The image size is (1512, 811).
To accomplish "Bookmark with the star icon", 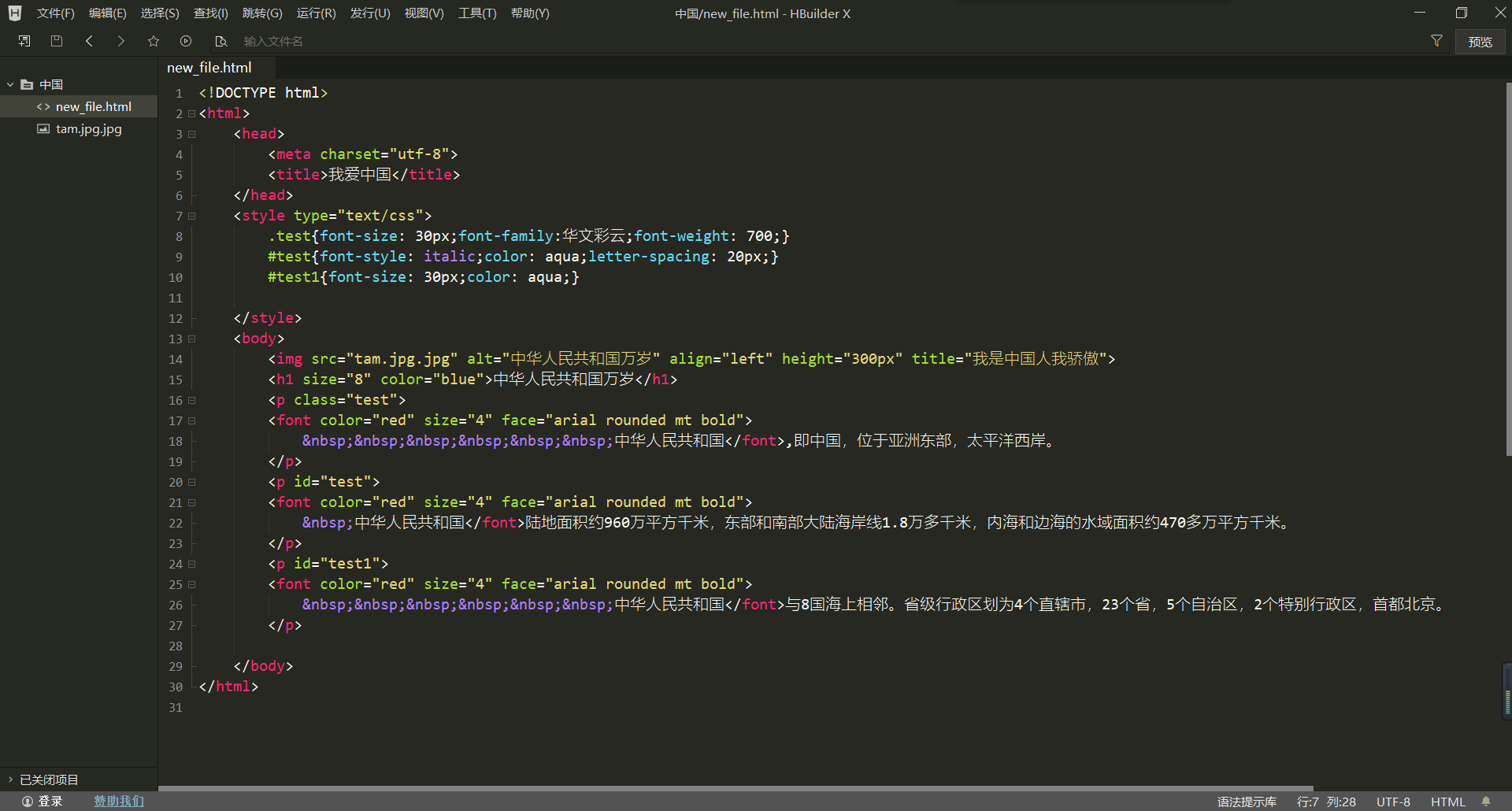I will click(x=154, y=41).
